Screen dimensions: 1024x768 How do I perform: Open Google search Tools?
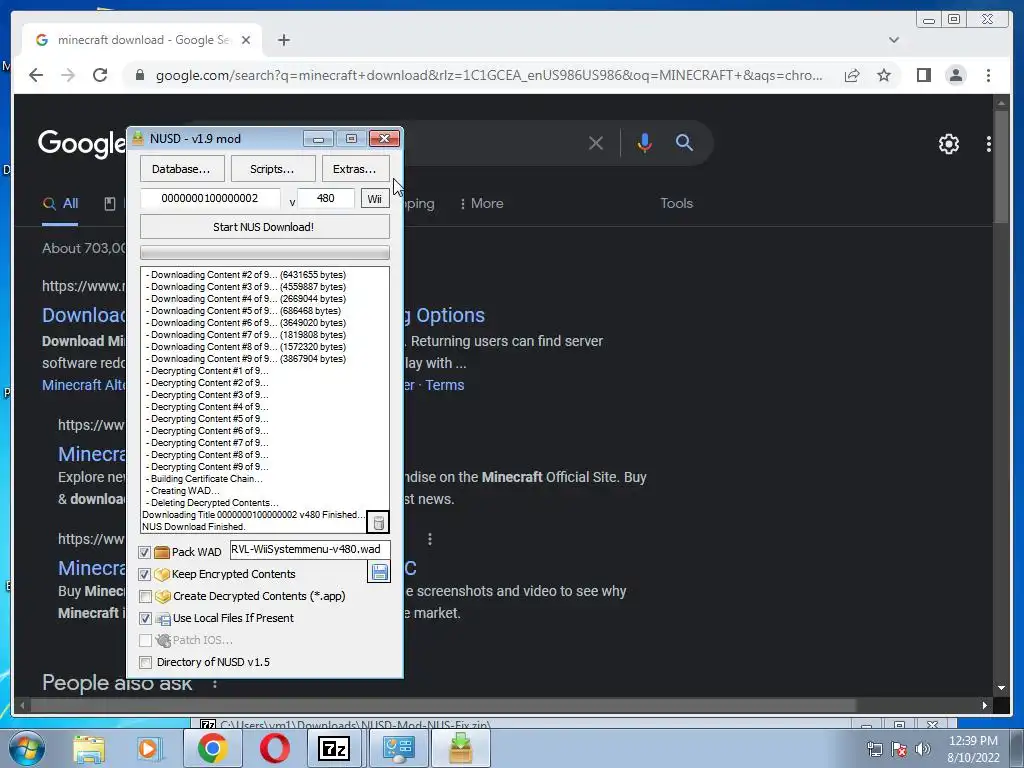(677, 203)
